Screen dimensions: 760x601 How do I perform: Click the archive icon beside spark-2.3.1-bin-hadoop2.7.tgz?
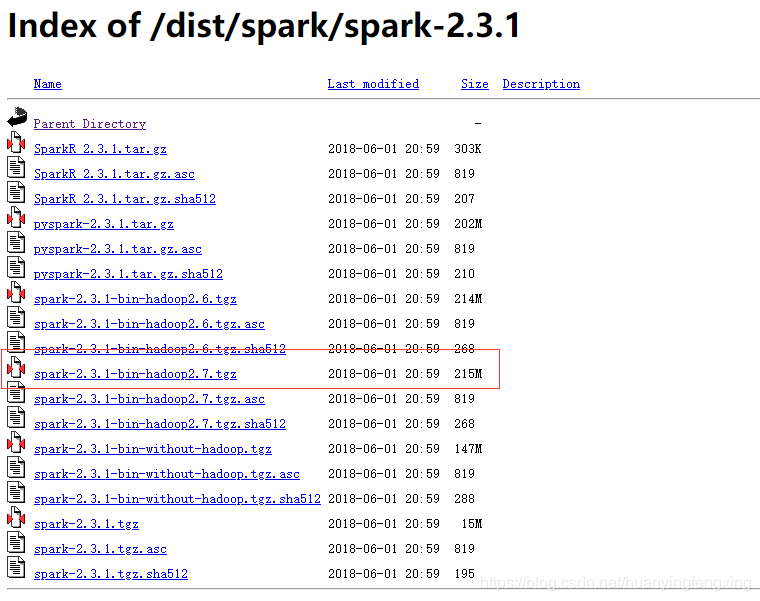click(x=16, y=367)
